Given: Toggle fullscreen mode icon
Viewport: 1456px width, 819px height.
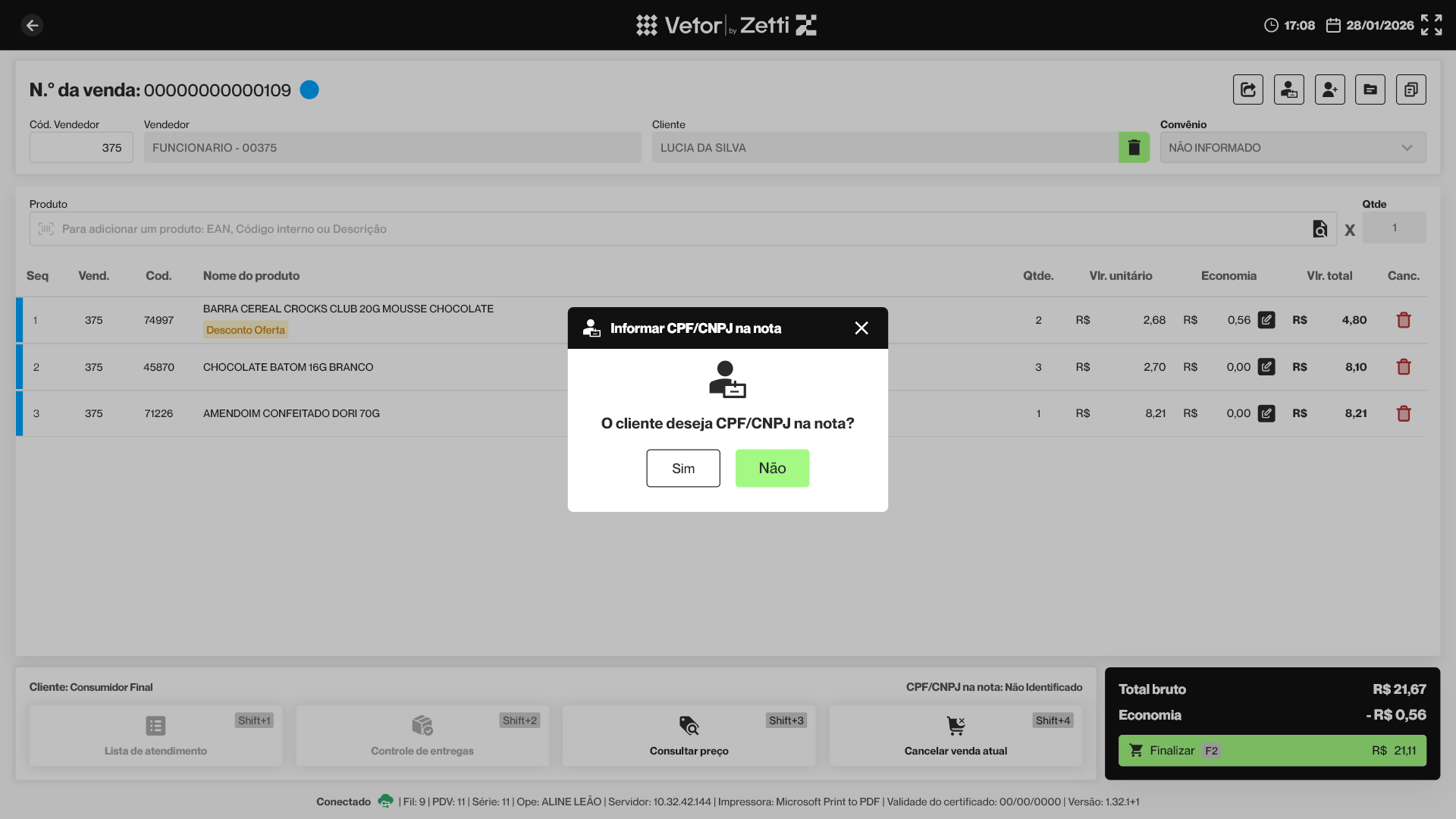Looking at the screenshot, I should pos(1431,25).
